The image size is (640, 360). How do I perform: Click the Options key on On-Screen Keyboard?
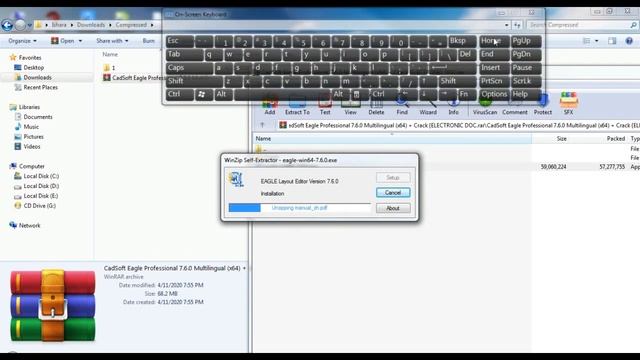pos(494,94)
